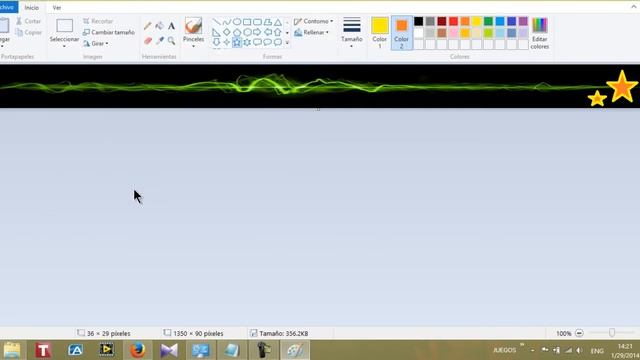Screen dimensions: 640x360
Task: Choose the black color swatch
Action: click(x=418, y=21)
